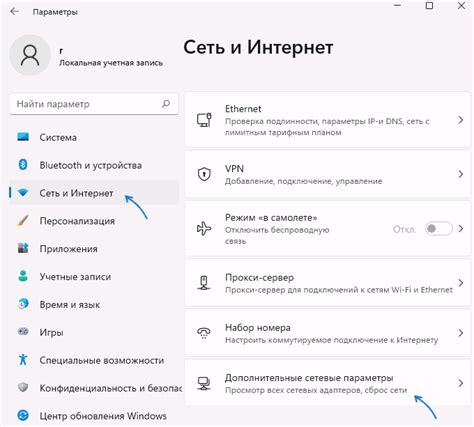This screenshot has width=474, height=427.
Task: Click the Прокси-сервер icon
Action: point(204,283)
